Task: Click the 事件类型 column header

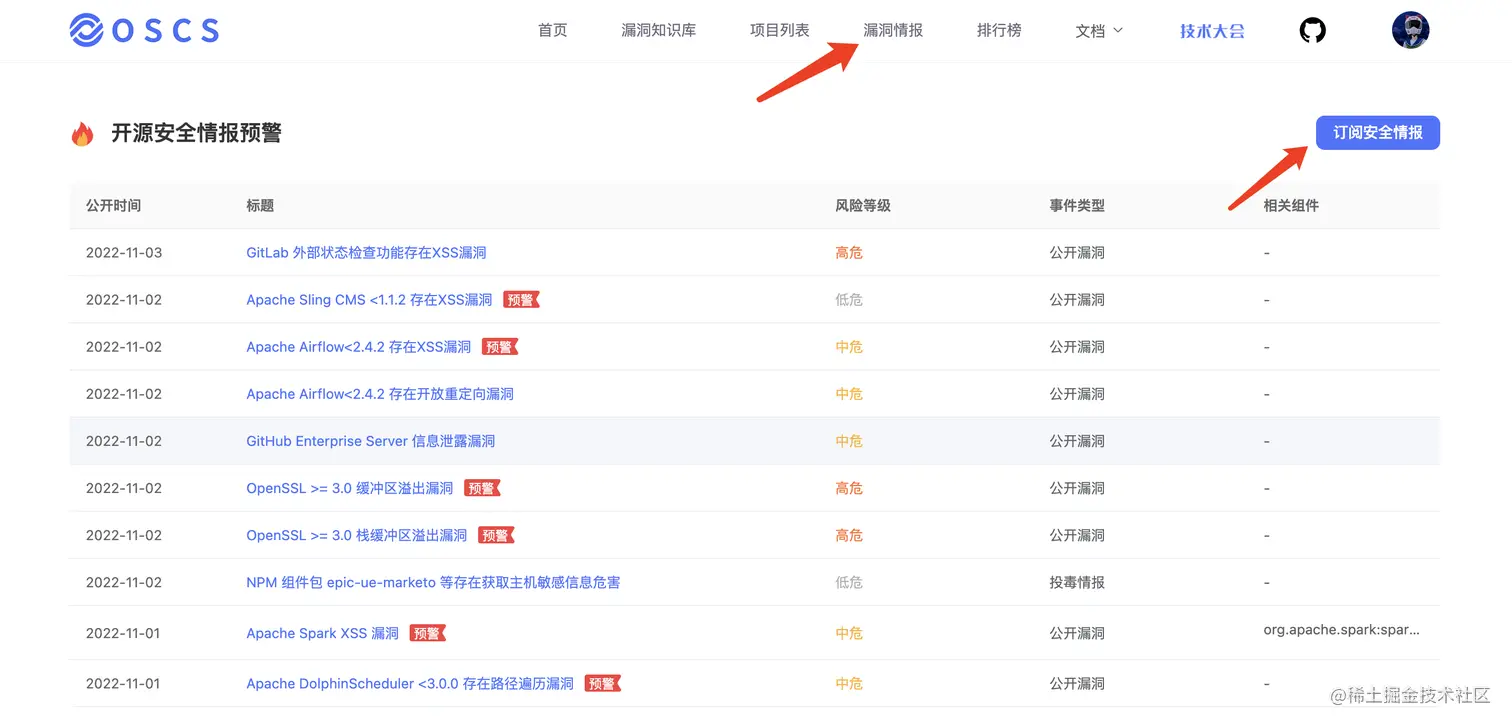Action: pos(1077,205)
